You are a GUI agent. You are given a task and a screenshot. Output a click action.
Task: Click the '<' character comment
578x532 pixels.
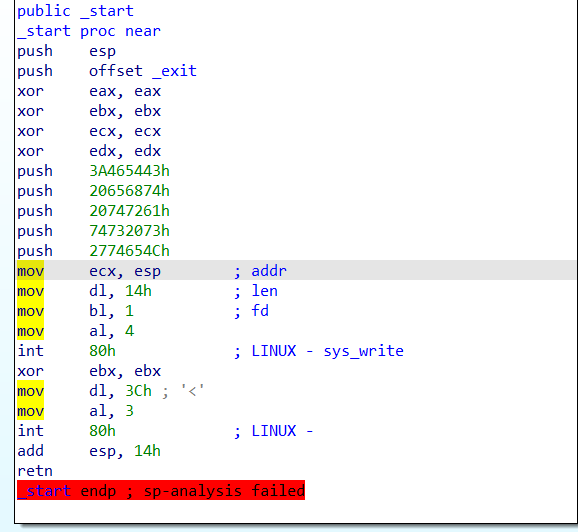point(192,391)
